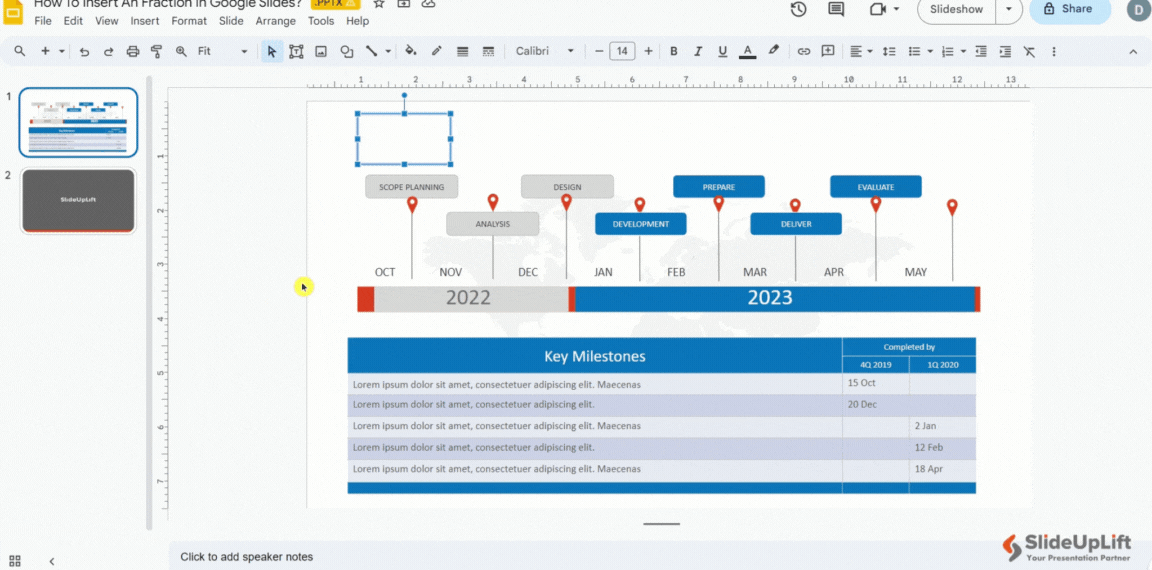Click the search menus magnifier icon
Image resolution: width=1152 pixels, height=570 pixels.
click(x=20, y=51)
